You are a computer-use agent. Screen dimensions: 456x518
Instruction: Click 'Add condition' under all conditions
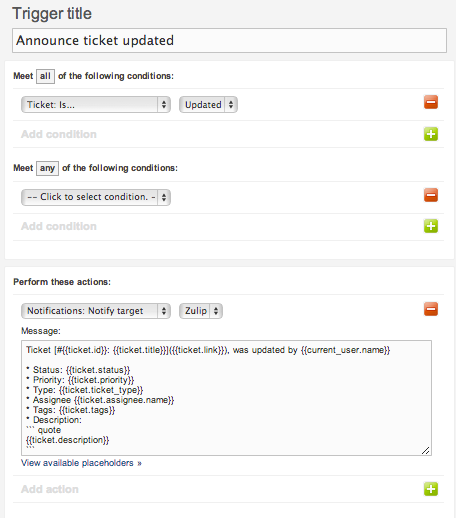coord(59,134)
